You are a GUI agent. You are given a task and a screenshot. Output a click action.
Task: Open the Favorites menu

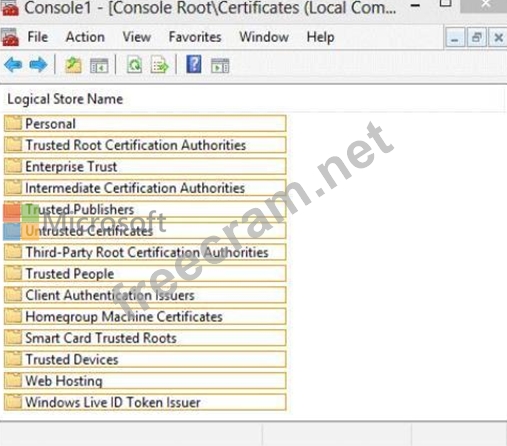point(195,37)
